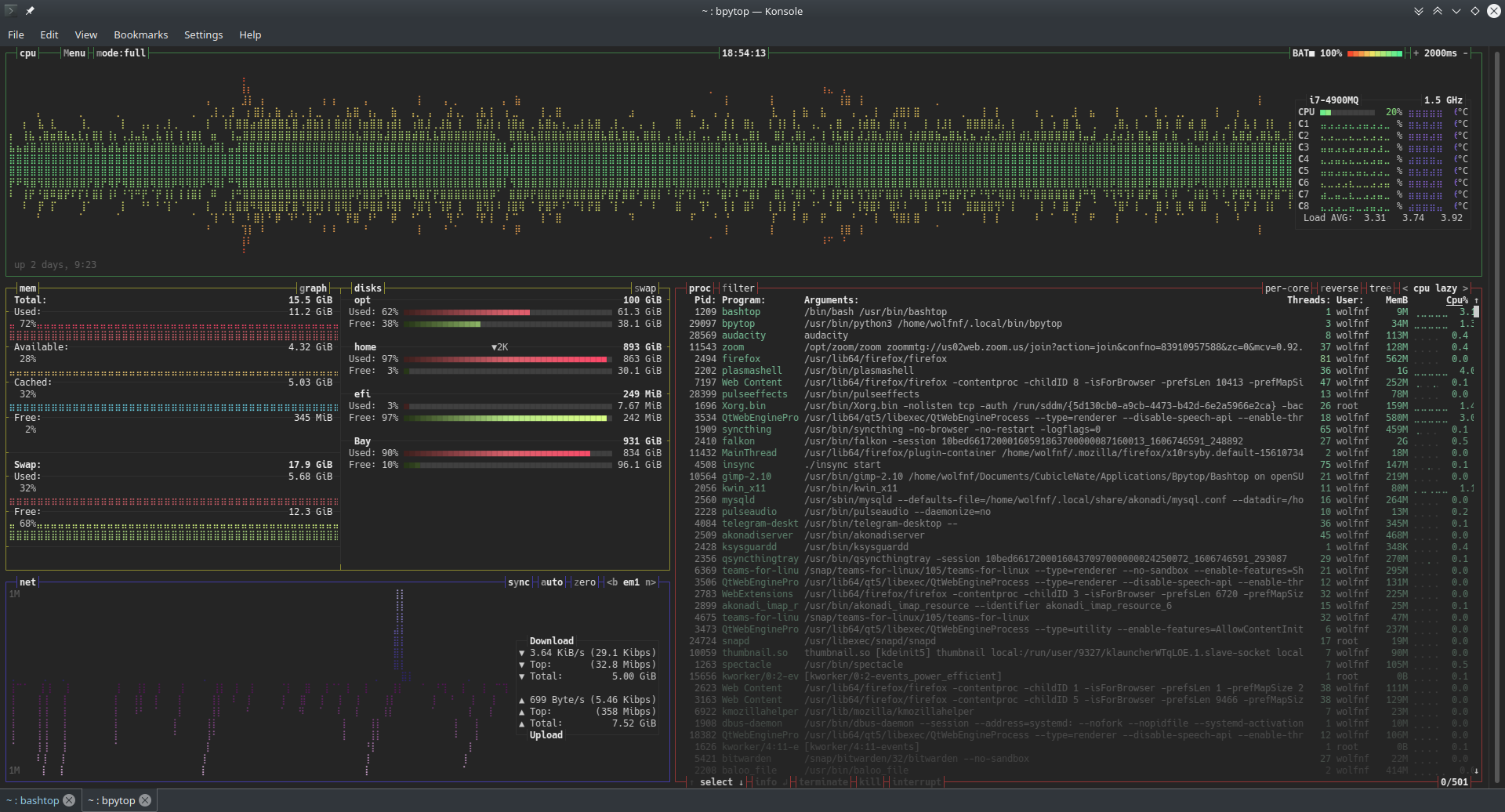Click proc list scroll down arrow
The height and width of the screenshot is (812, 1505).
[x=1476, y=770]
